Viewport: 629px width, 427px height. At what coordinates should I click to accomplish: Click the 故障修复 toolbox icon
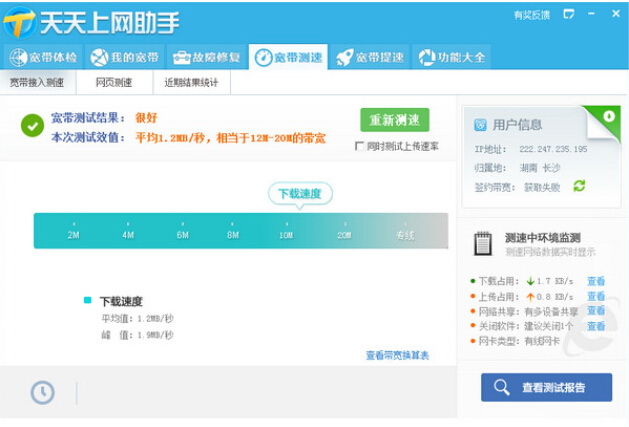point(181,58)
